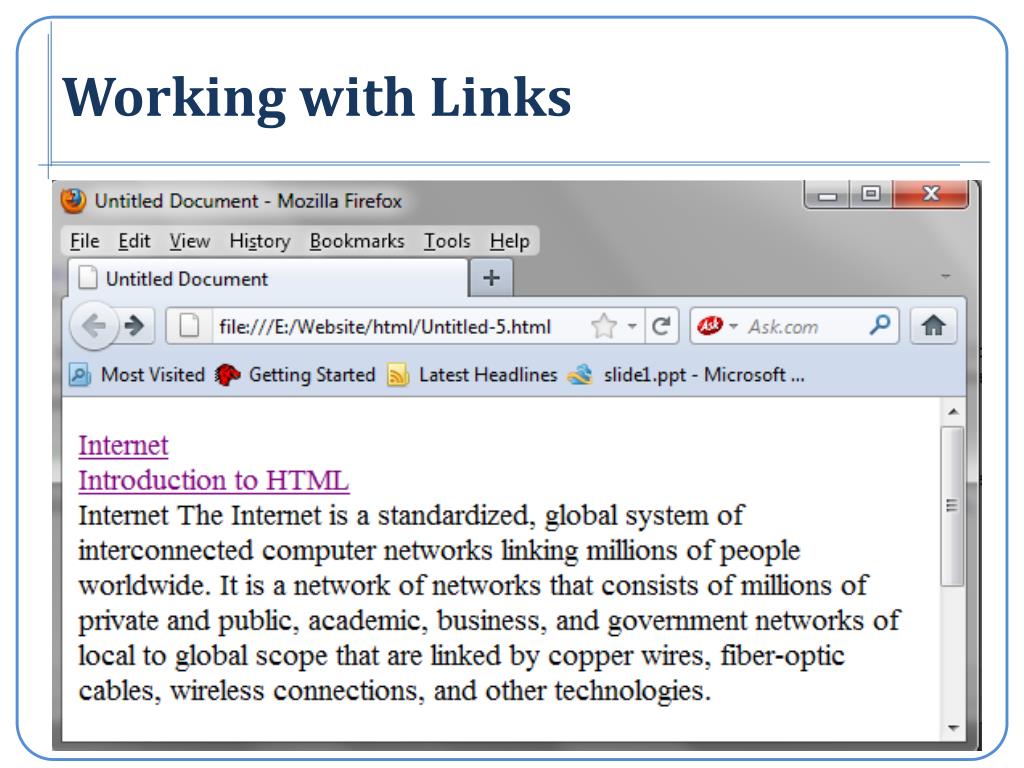Close the Firefox window
Viewport: 1024px width, 768px height.
[x=931, y=195]
